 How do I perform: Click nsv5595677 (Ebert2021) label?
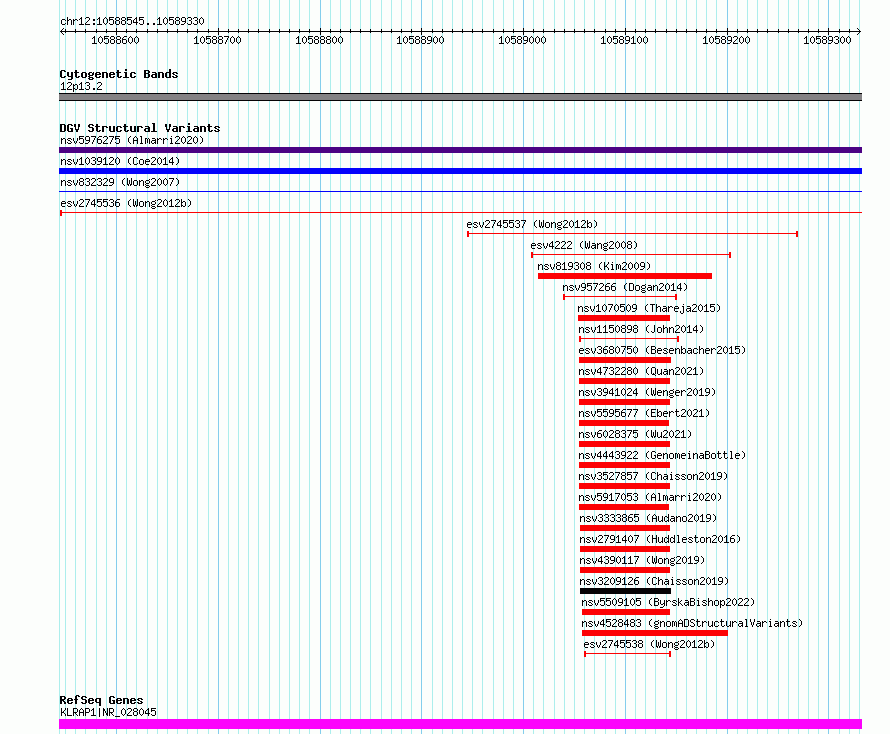[644, 413]
